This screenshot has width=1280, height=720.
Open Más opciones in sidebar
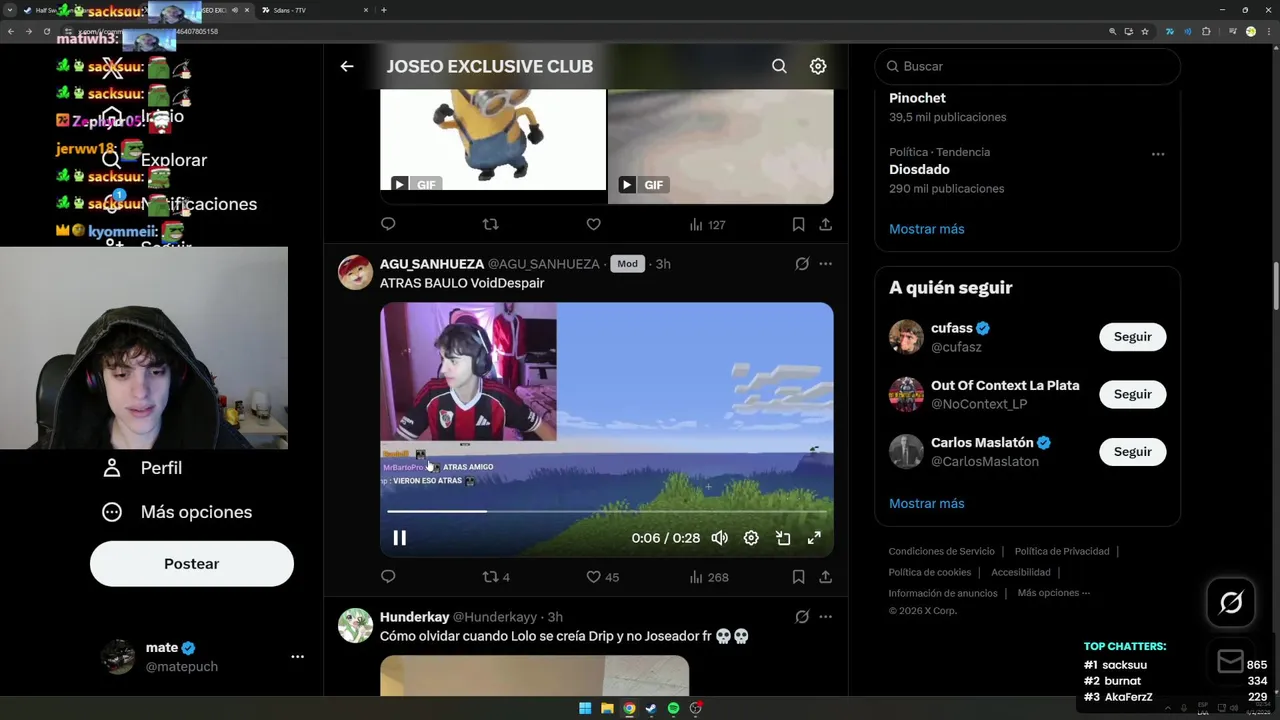click(x=177, y=512)
